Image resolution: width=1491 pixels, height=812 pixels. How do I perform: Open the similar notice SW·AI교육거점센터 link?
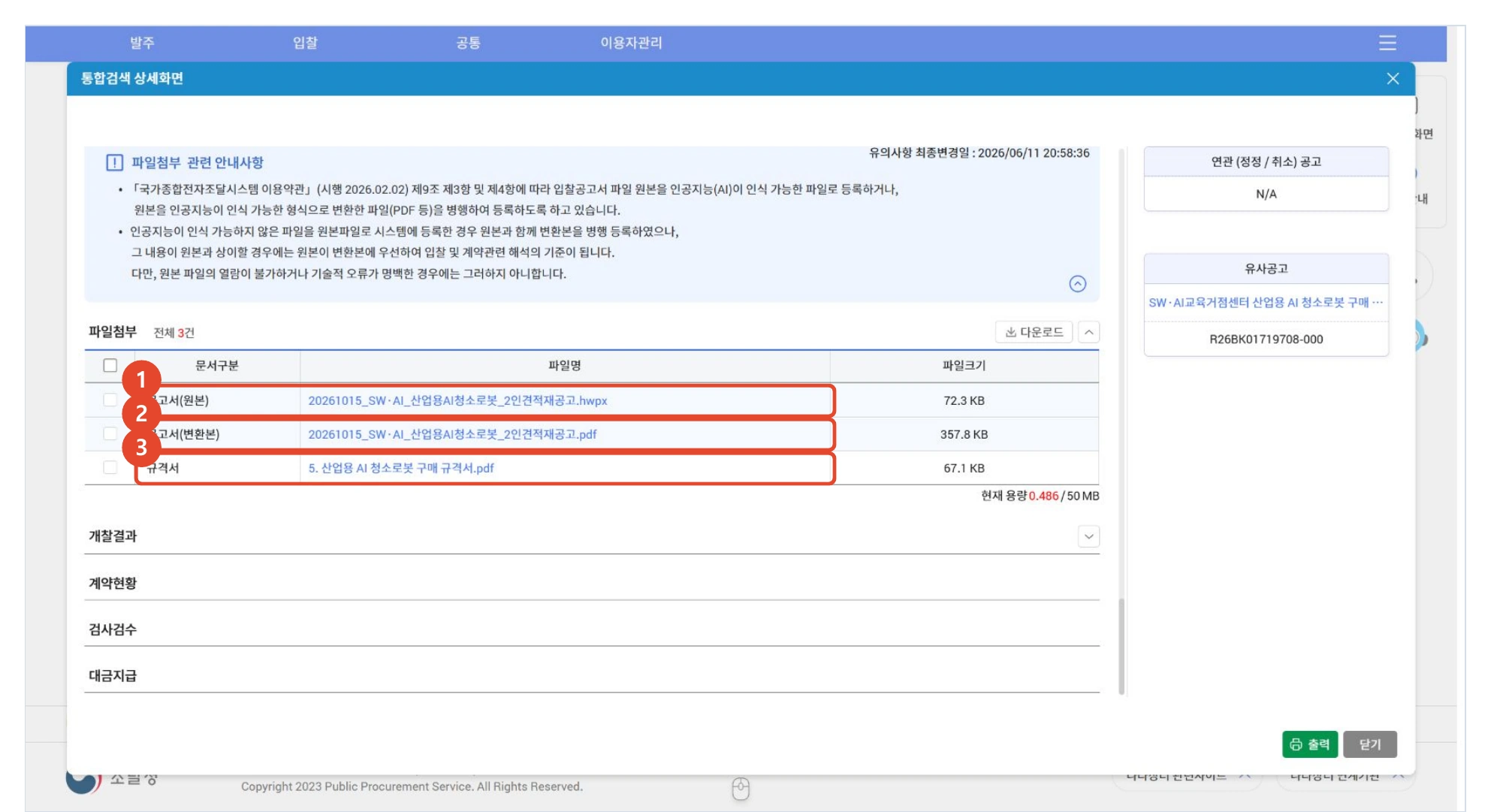(1266, 303)
